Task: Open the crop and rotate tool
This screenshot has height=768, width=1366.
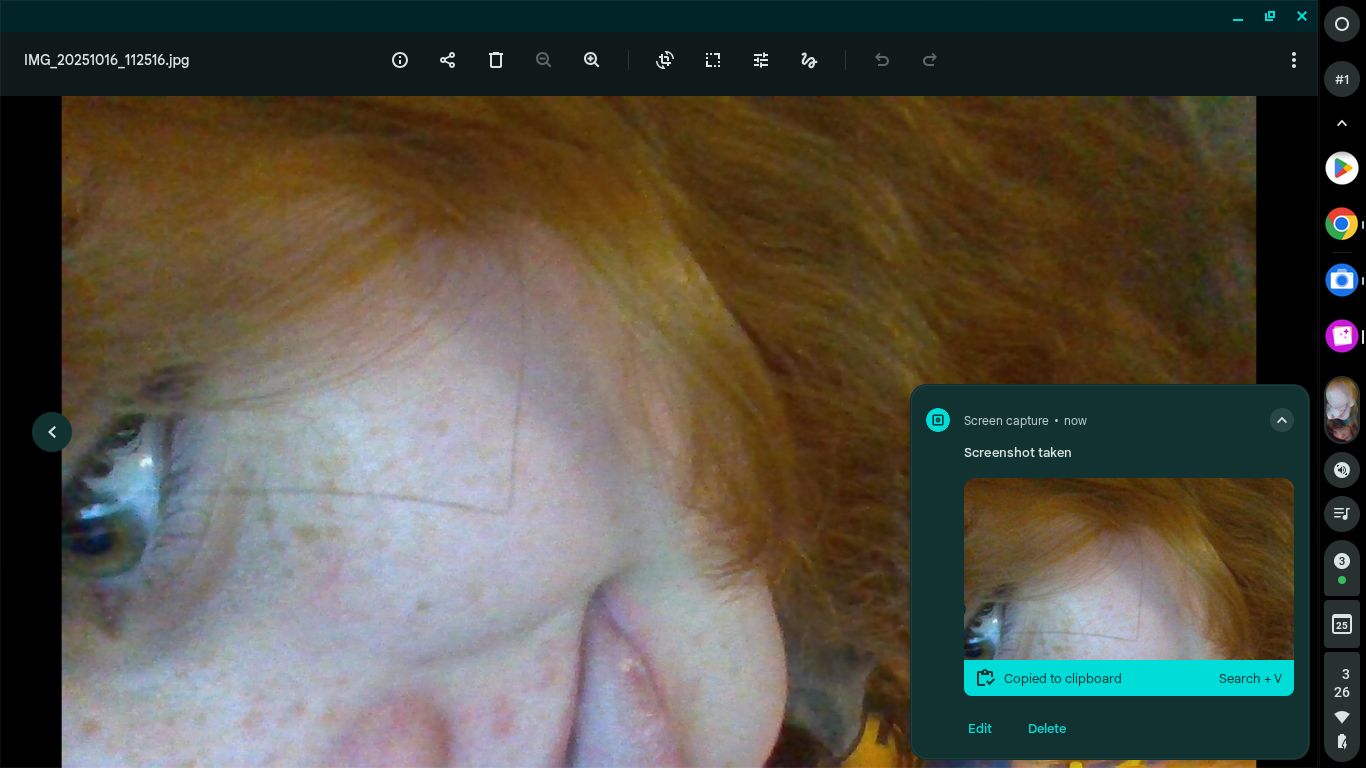Action: coord(665,60)
